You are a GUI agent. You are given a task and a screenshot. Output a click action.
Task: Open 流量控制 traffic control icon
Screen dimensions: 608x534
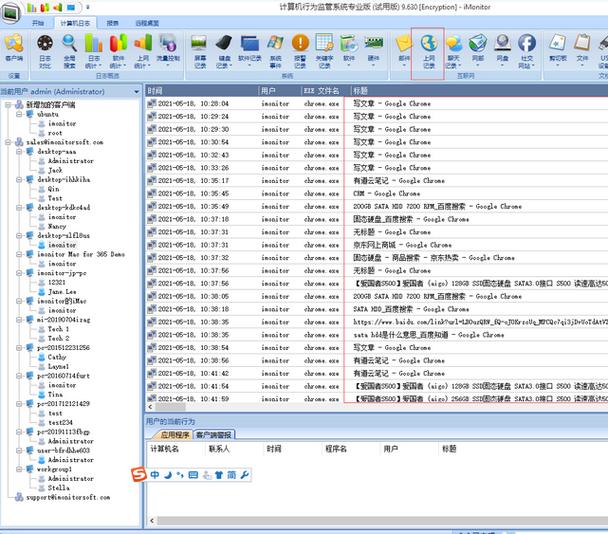pyautogui.click(x=168, y=49)
